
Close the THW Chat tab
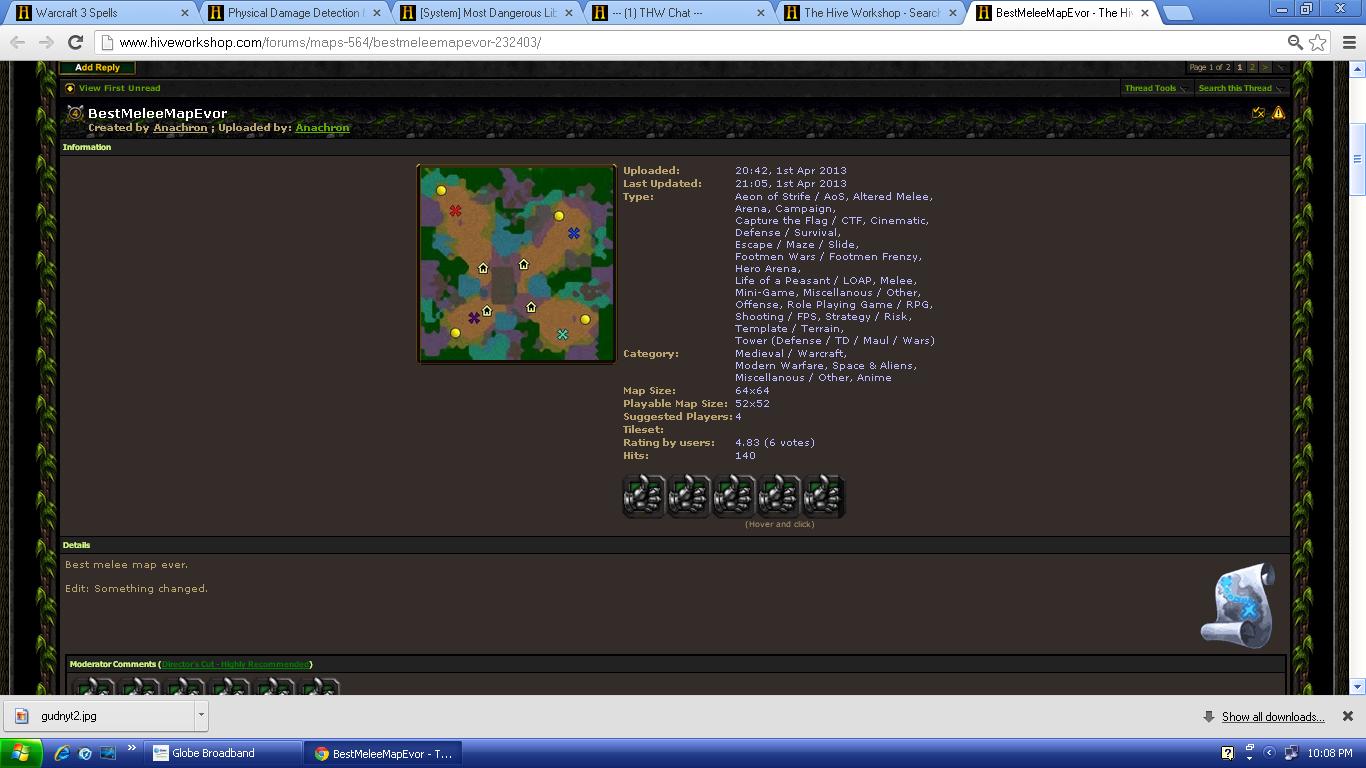pyautogui.click(x=761, y=13)
